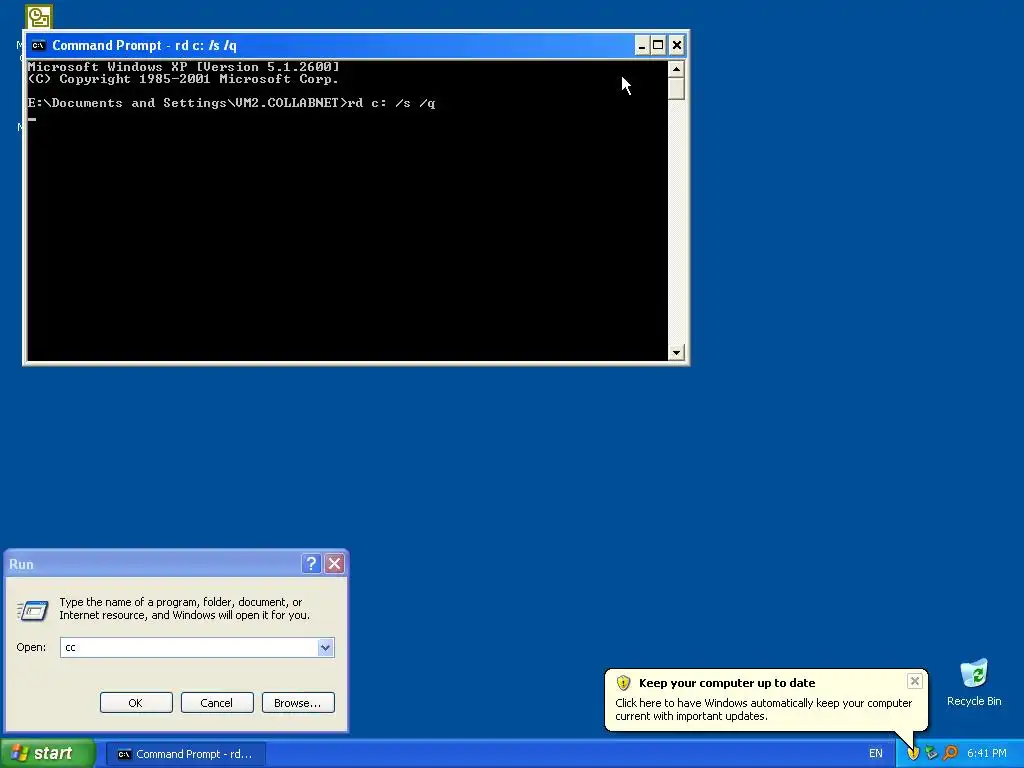Click OK in the Run dialog

tap(136, 703)
